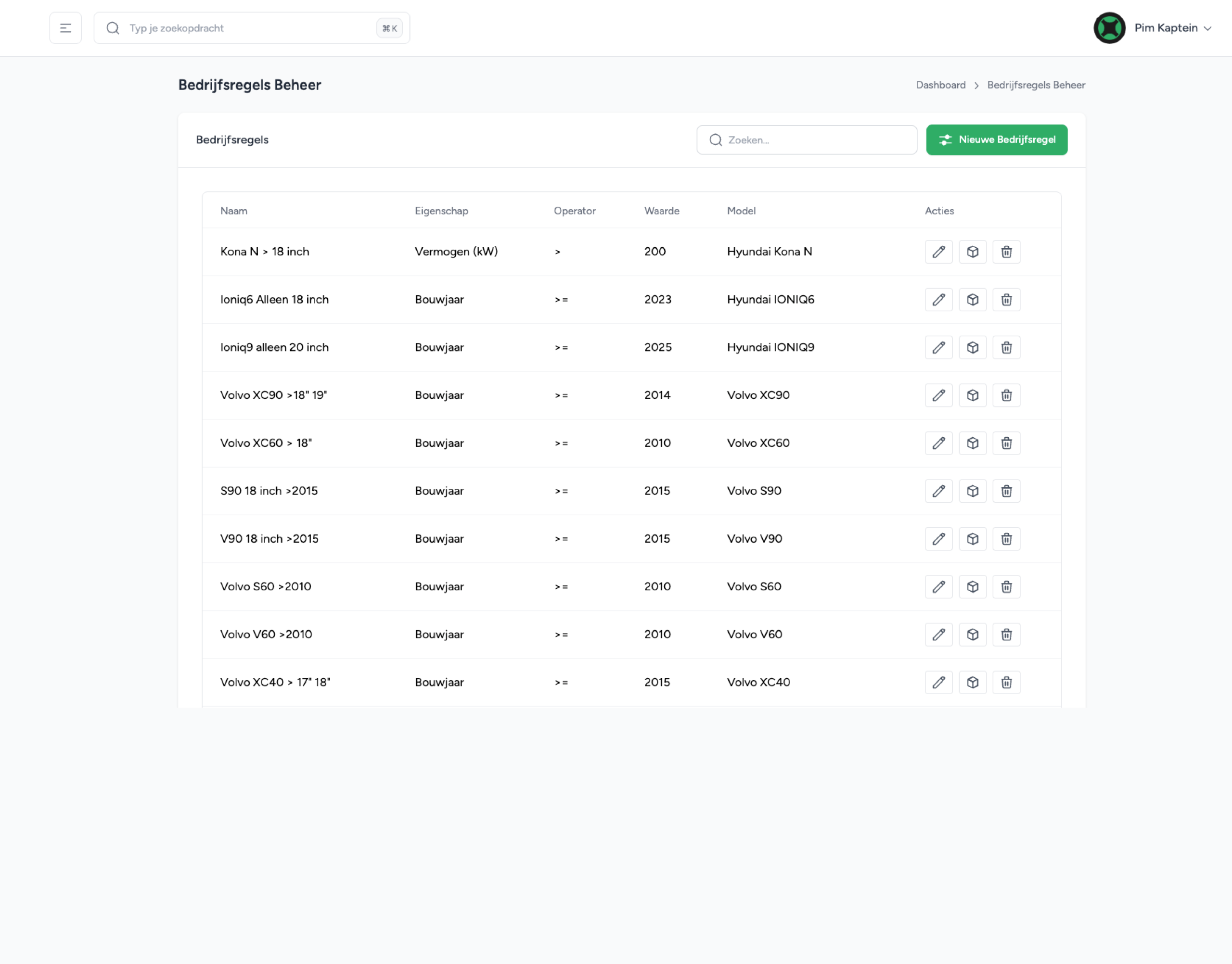Click the Waarde column header

click(x=662, y=211)
